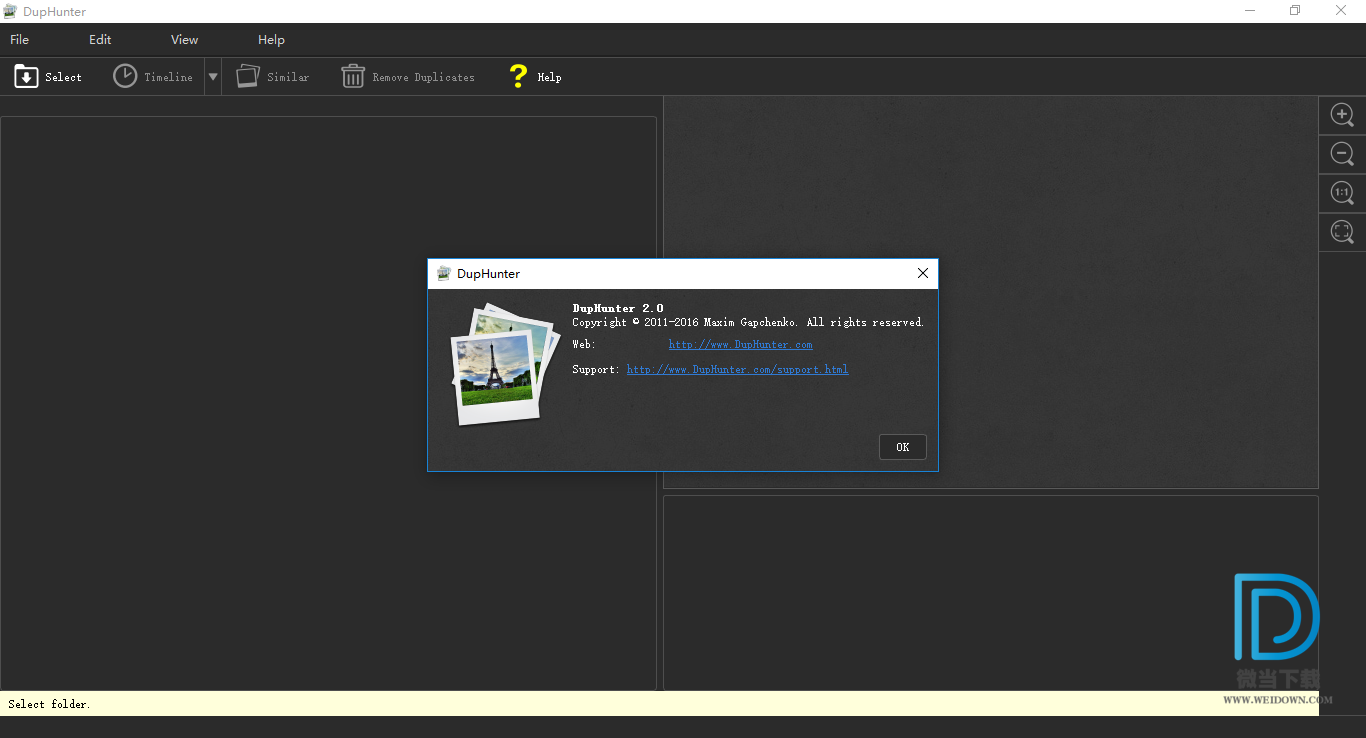Click the About dialog title bar icon
The image size is (1366, 738).
(x=444, y=273)
